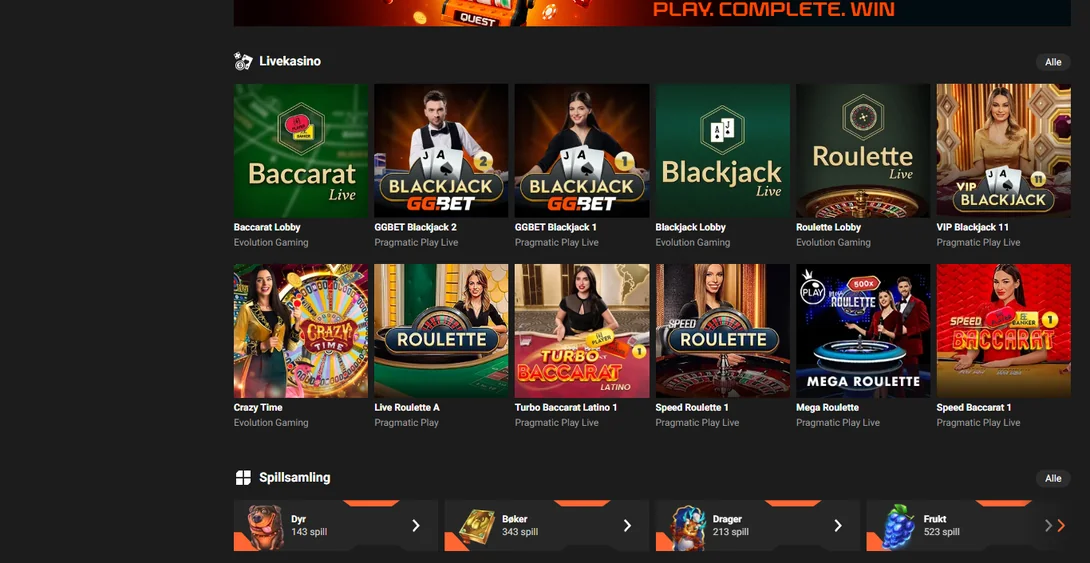Show previous collections with the grey arrow
This screenshot has height=563, width=1090.
pos(1048,526)
